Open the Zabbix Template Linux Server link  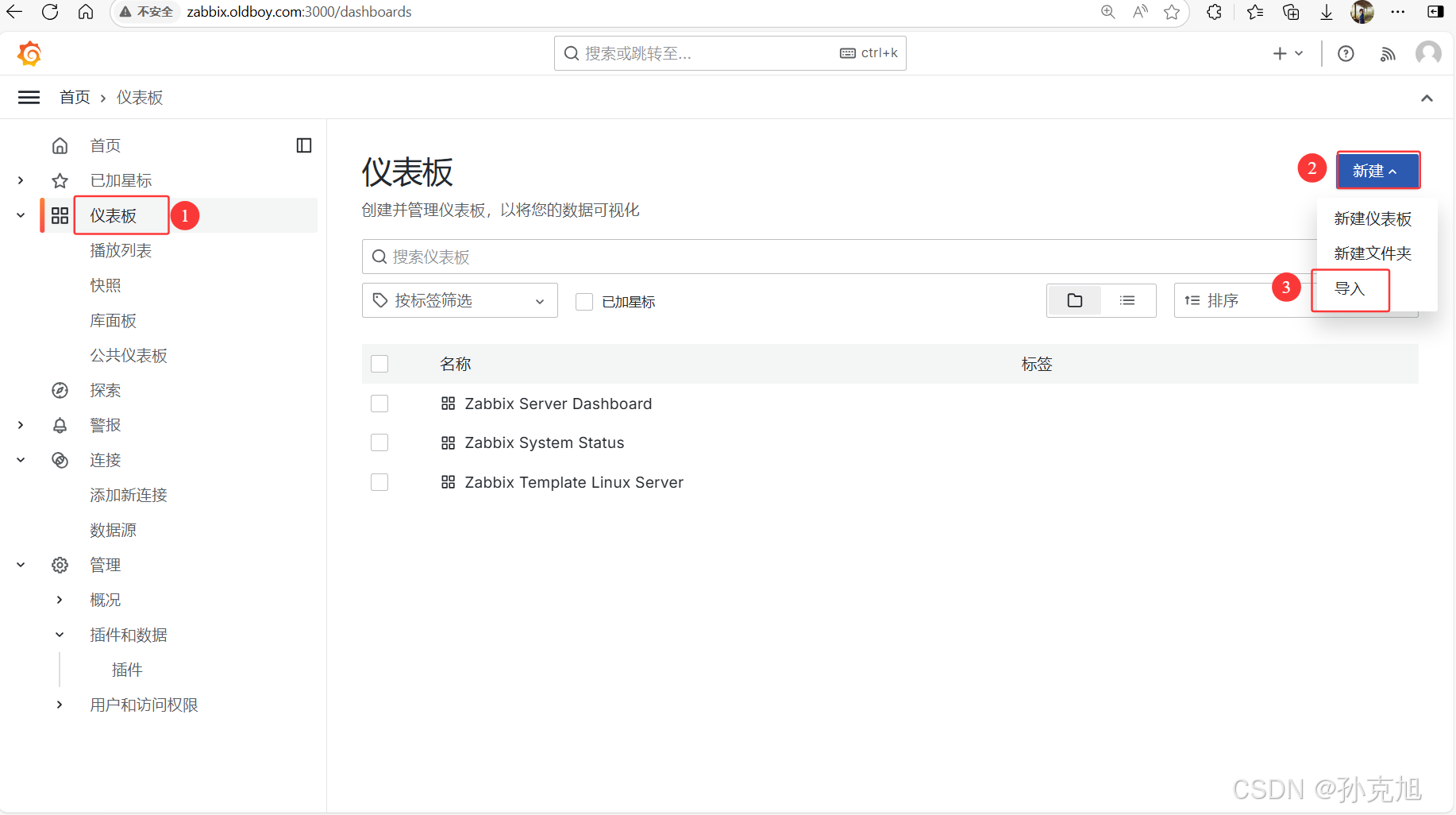(x=574, y=482)
